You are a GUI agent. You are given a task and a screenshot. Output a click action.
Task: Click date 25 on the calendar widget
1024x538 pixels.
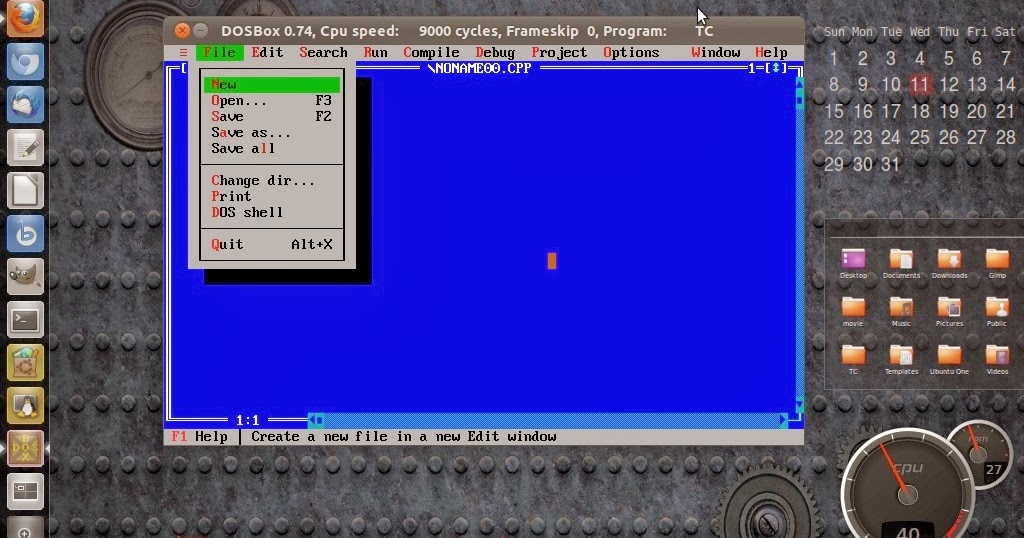pyautogui.click(x=920, y=137)
